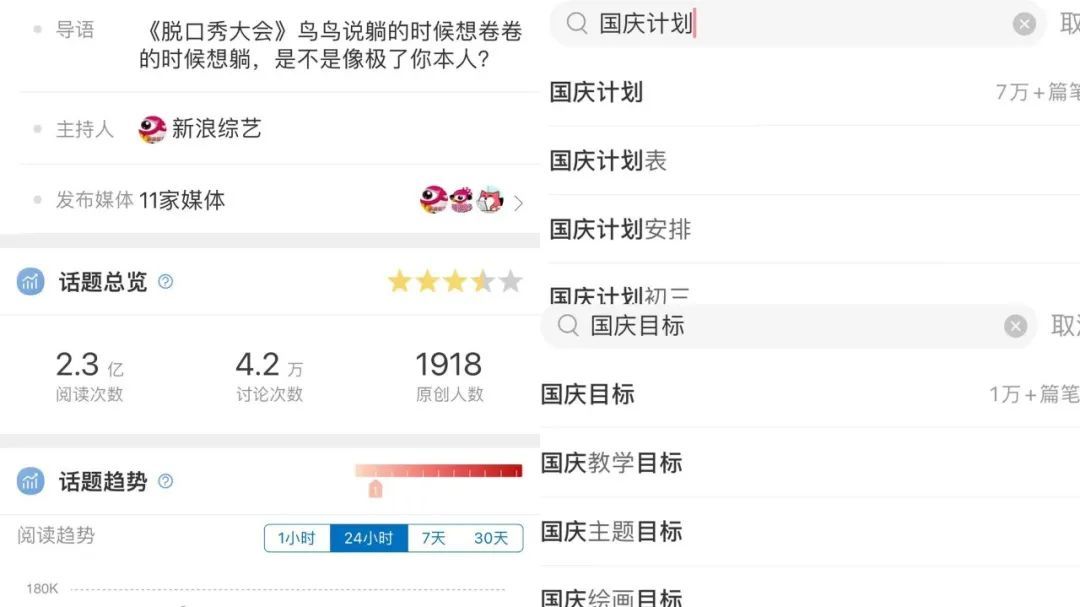The width and height of the screenshot is (1080, 607).
Task: Select the 1小时 trend range
Action: tap(297, 538)
